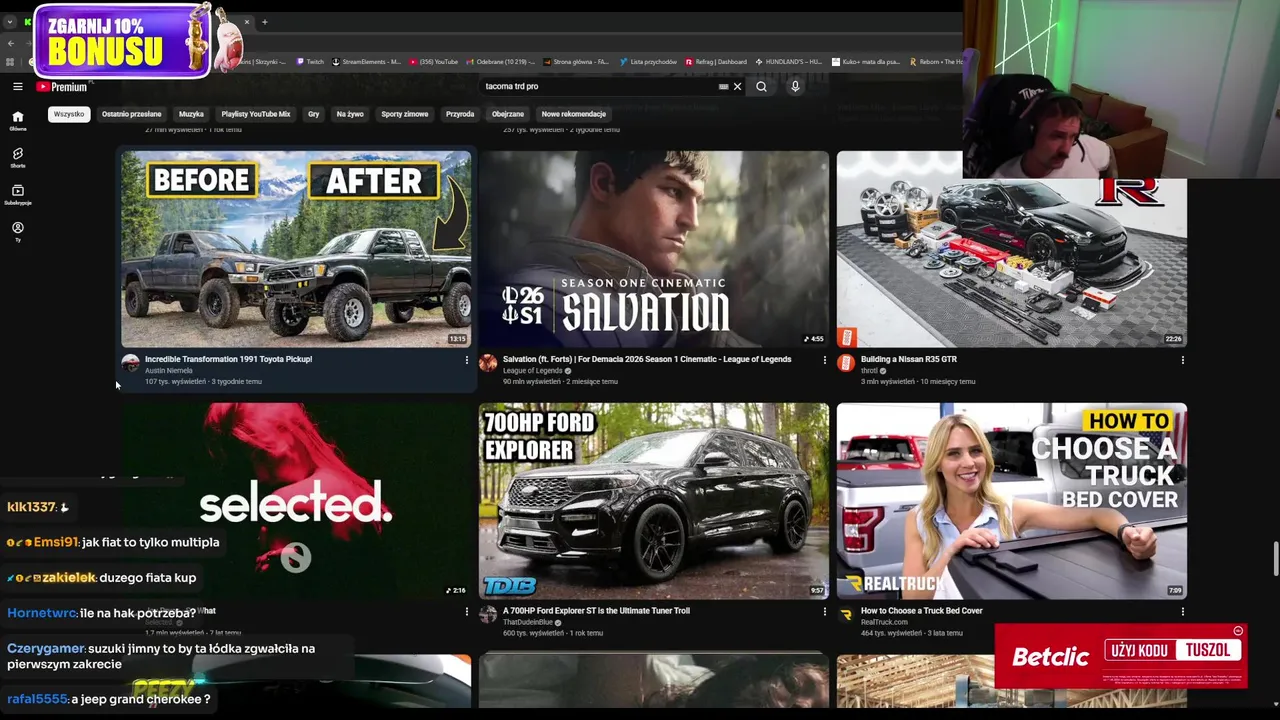Click title 'Building a Nissan R35 GTR'

pyautogui.click(x=909, y=359)
